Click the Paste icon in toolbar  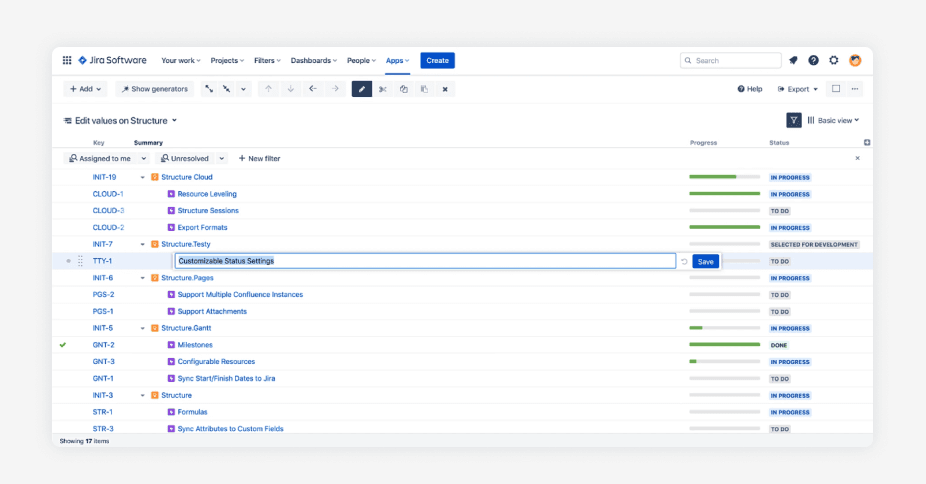click(x=424, y=89)
